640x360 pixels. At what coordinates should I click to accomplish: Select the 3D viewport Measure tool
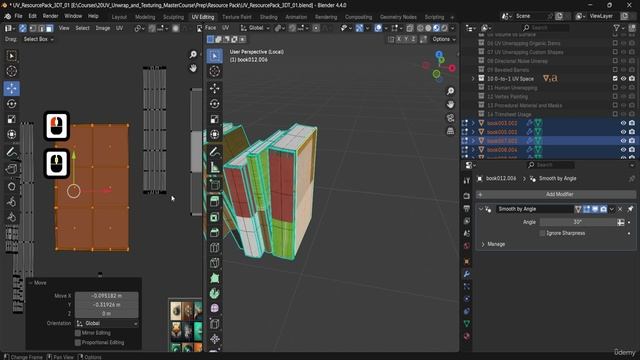(215, 167)
